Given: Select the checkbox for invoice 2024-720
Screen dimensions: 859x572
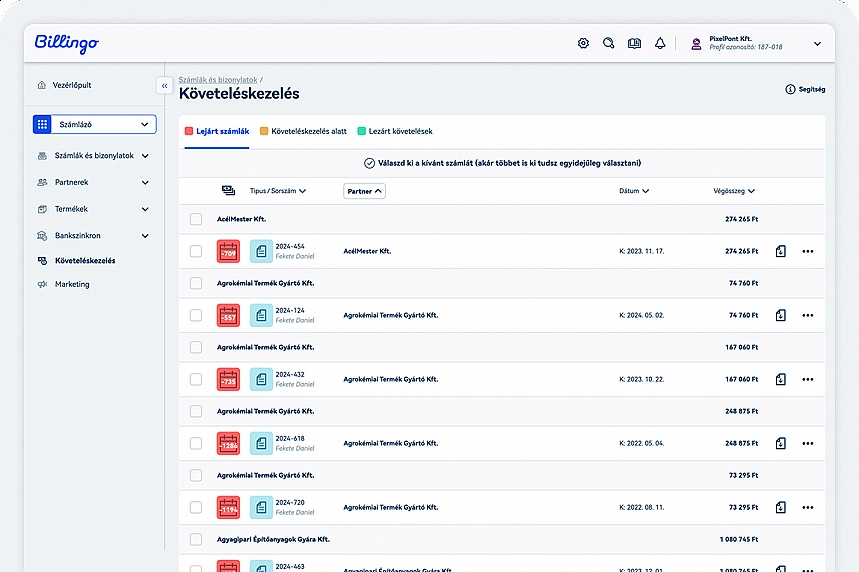Looking at the screenshot, I should click(196, 507).
